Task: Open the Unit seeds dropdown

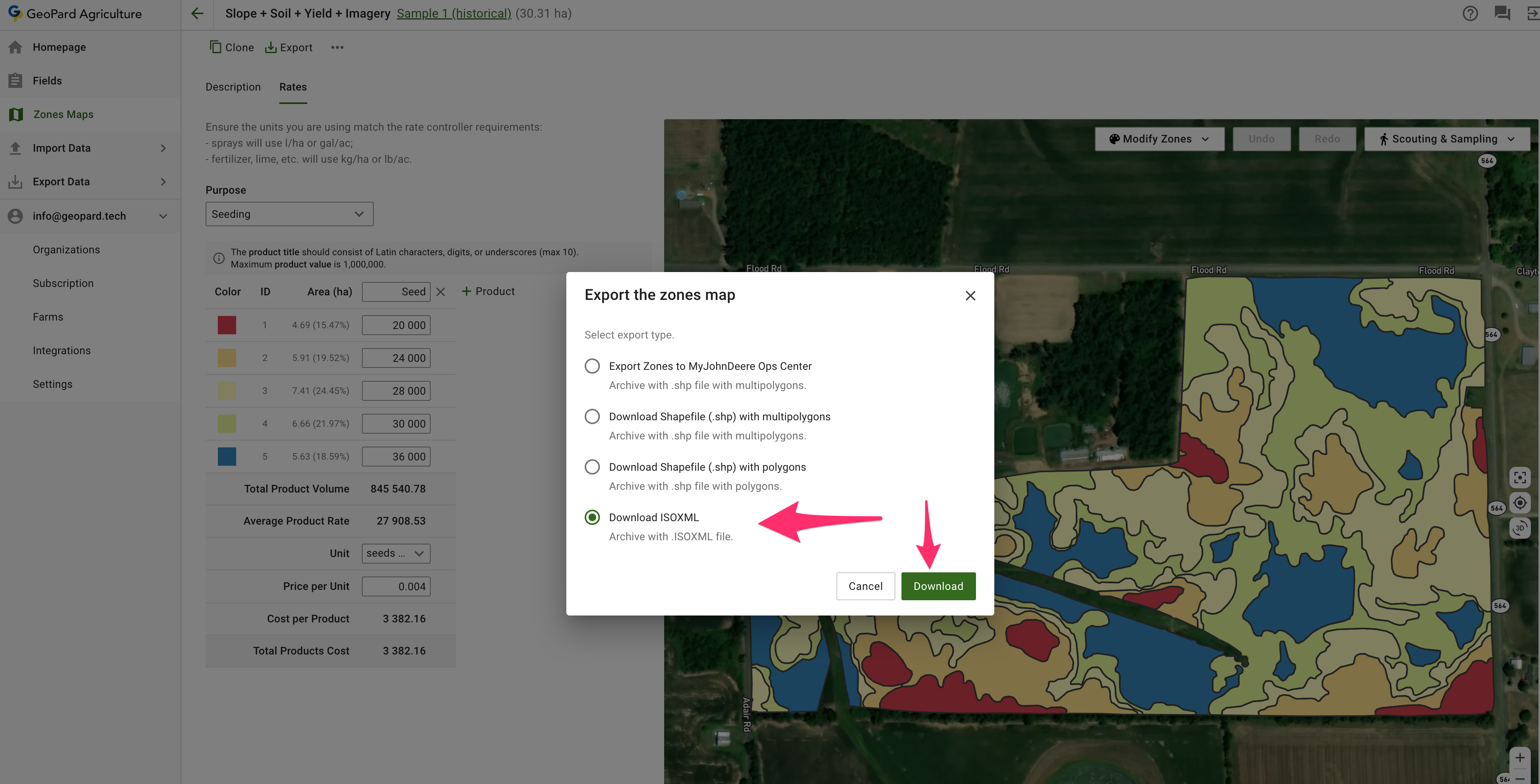Action: click(395, 553)
